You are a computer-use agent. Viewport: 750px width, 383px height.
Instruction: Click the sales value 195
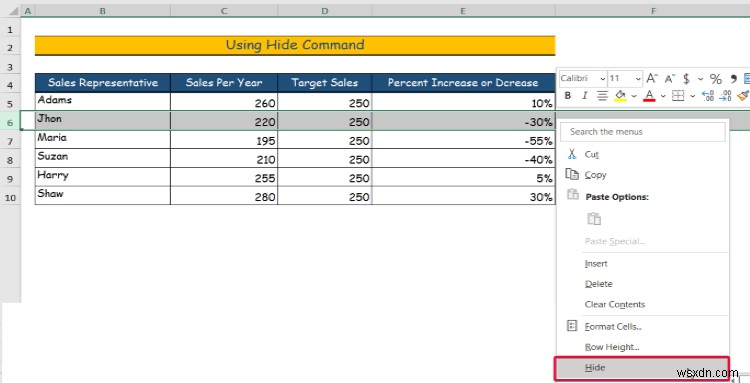pos(224,139)
